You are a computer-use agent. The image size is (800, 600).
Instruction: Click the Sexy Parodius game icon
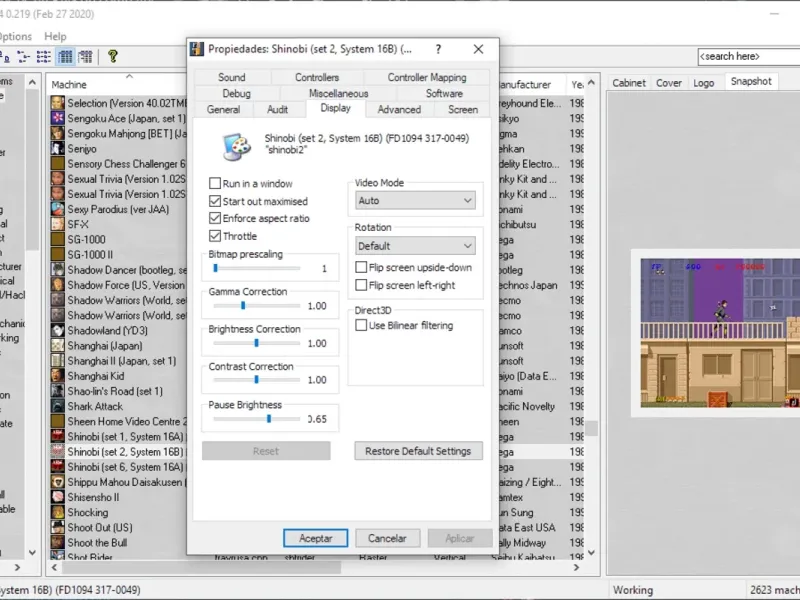point(58,209)
